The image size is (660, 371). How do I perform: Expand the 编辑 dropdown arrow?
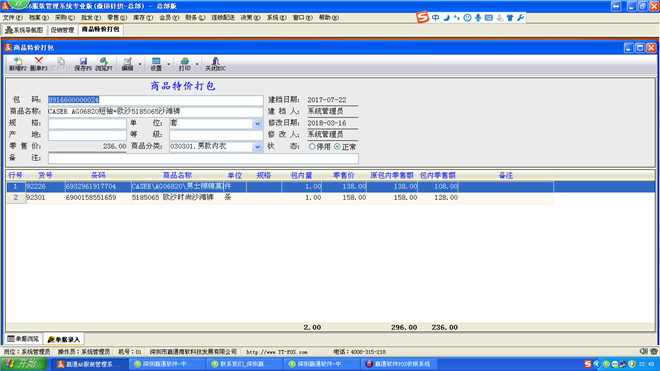point(140,64)
